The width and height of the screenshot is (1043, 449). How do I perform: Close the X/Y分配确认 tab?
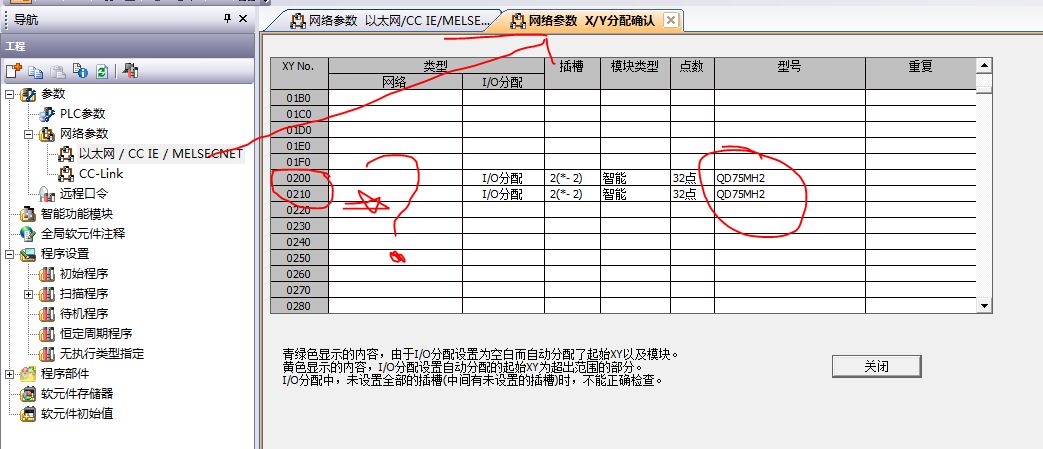pos(670,20)
